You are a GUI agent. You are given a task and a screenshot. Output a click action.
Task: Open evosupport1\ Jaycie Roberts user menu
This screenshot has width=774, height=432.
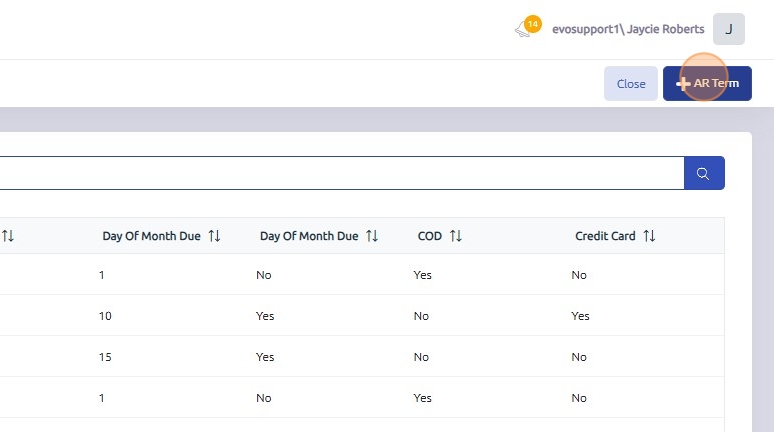[x=634, y=29]
